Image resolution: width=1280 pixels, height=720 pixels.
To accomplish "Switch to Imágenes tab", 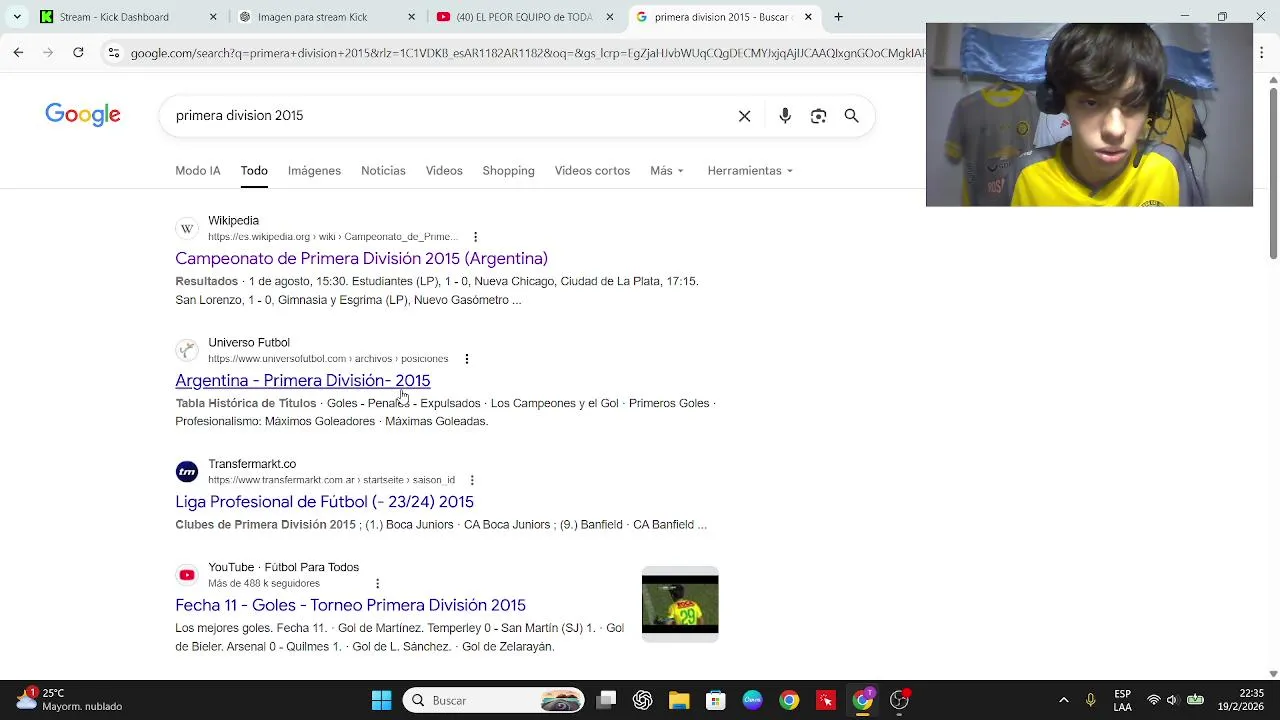I will click(x=314, y=171).
